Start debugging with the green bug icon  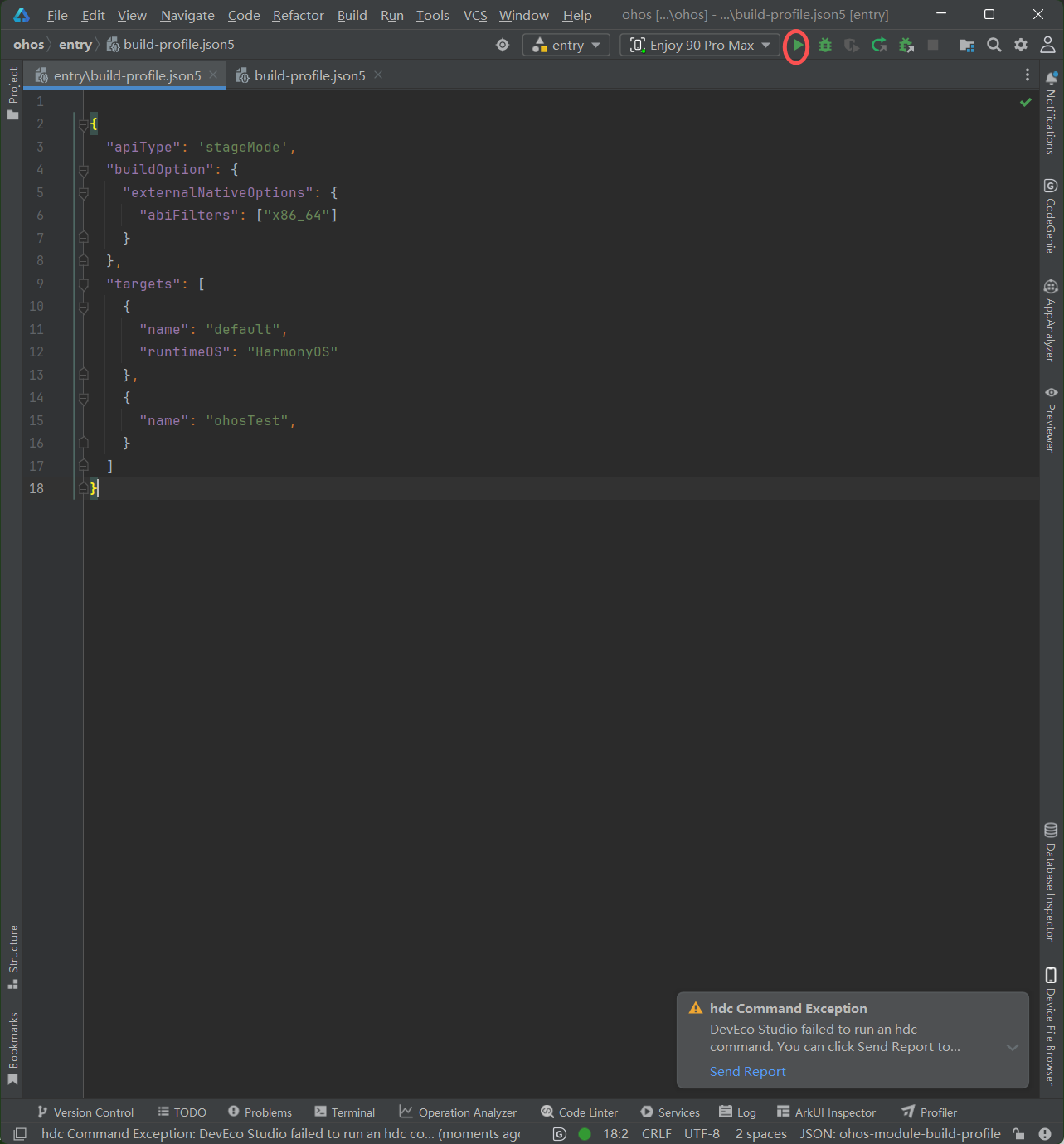pos(824,46)
